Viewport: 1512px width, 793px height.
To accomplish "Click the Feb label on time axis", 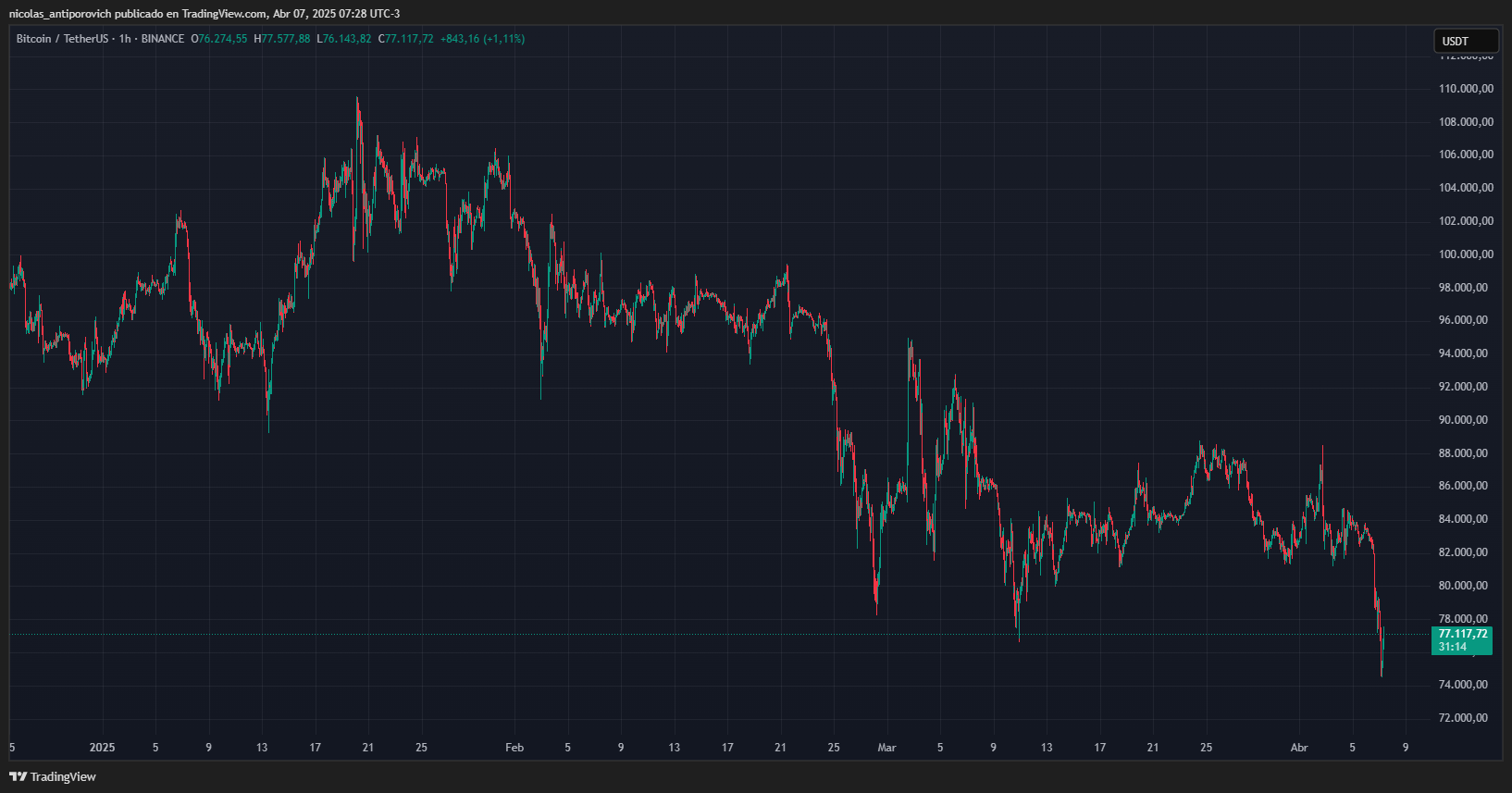I will [x=514, y=748].
